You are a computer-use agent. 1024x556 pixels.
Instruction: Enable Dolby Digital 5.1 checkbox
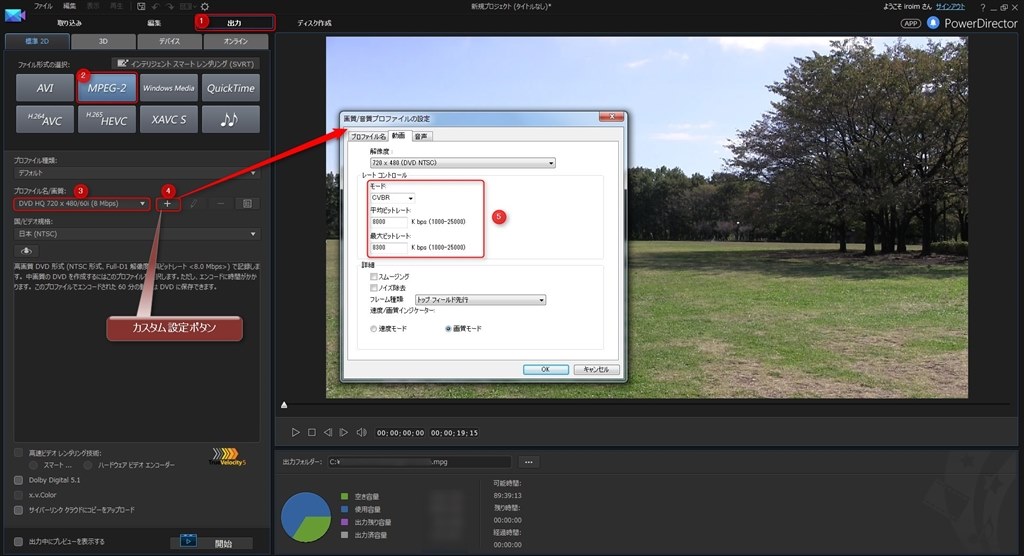coord(18,480)
